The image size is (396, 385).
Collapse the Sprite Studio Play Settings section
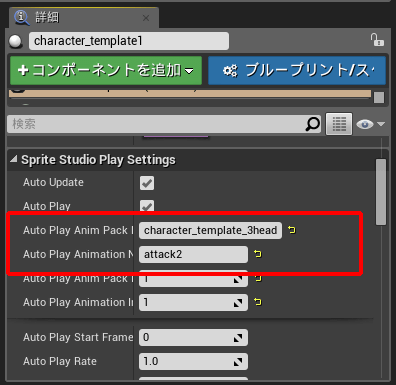click(13, 159)
